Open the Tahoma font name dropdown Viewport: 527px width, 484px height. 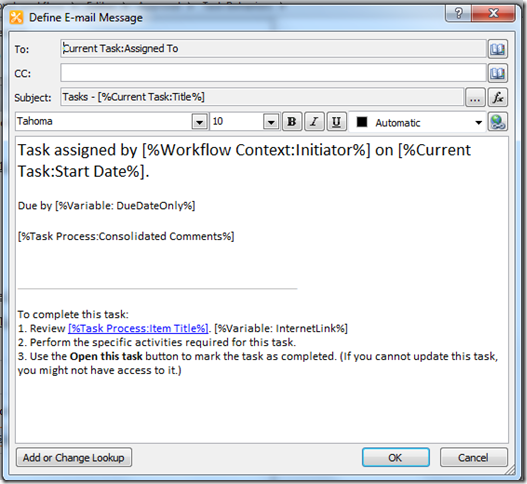pos(199,122)
